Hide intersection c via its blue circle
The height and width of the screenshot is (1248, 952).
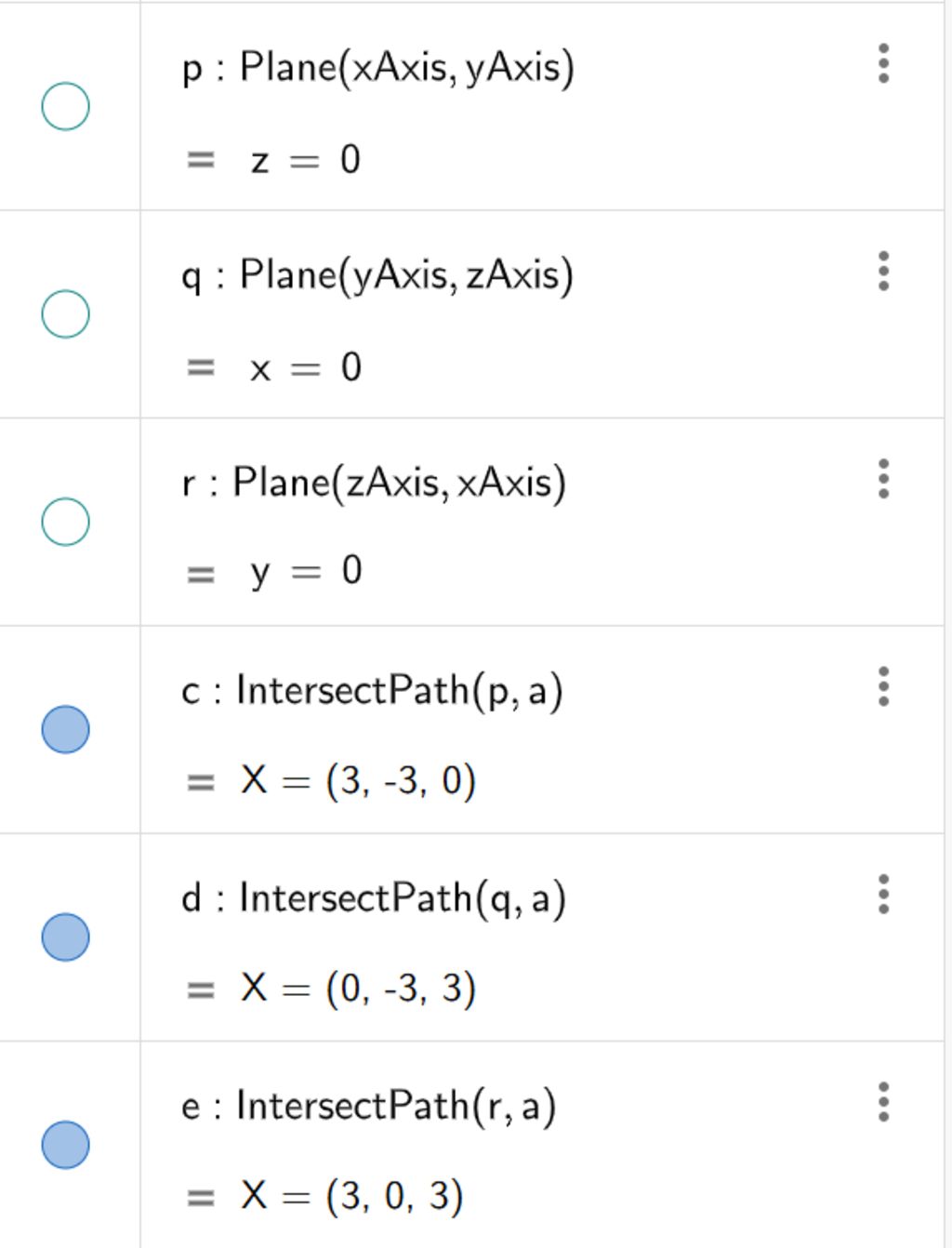point(66,729)
